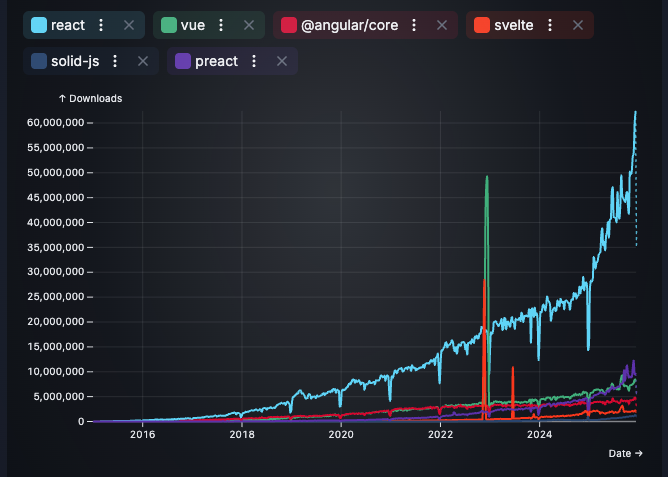
Task: Open the preact options menu
Action: coord(254,61)
